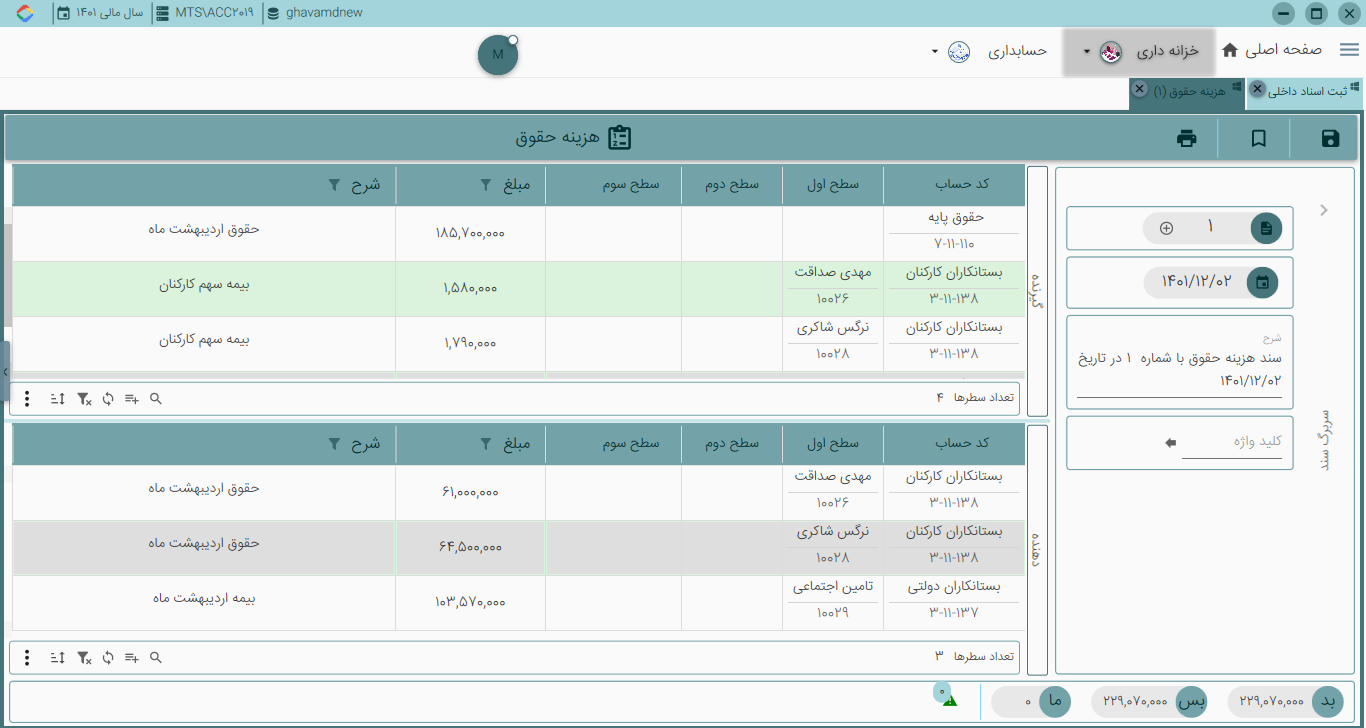Click the گیرنده vertical section label
Viewport: 1366px width, 728px height.
(x=1037, y=290)
